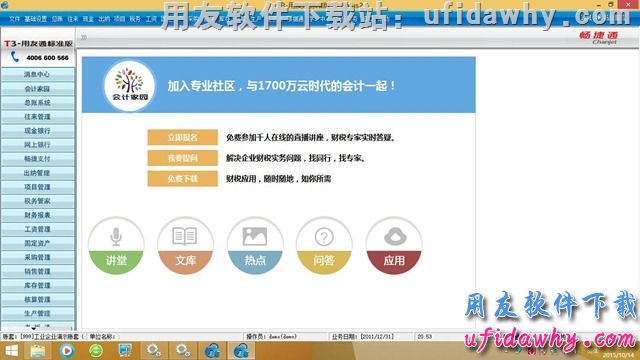640x360 pixels.
Task: Select 工资管理 in the left sidebar
Action: click(x=38, y=229)
